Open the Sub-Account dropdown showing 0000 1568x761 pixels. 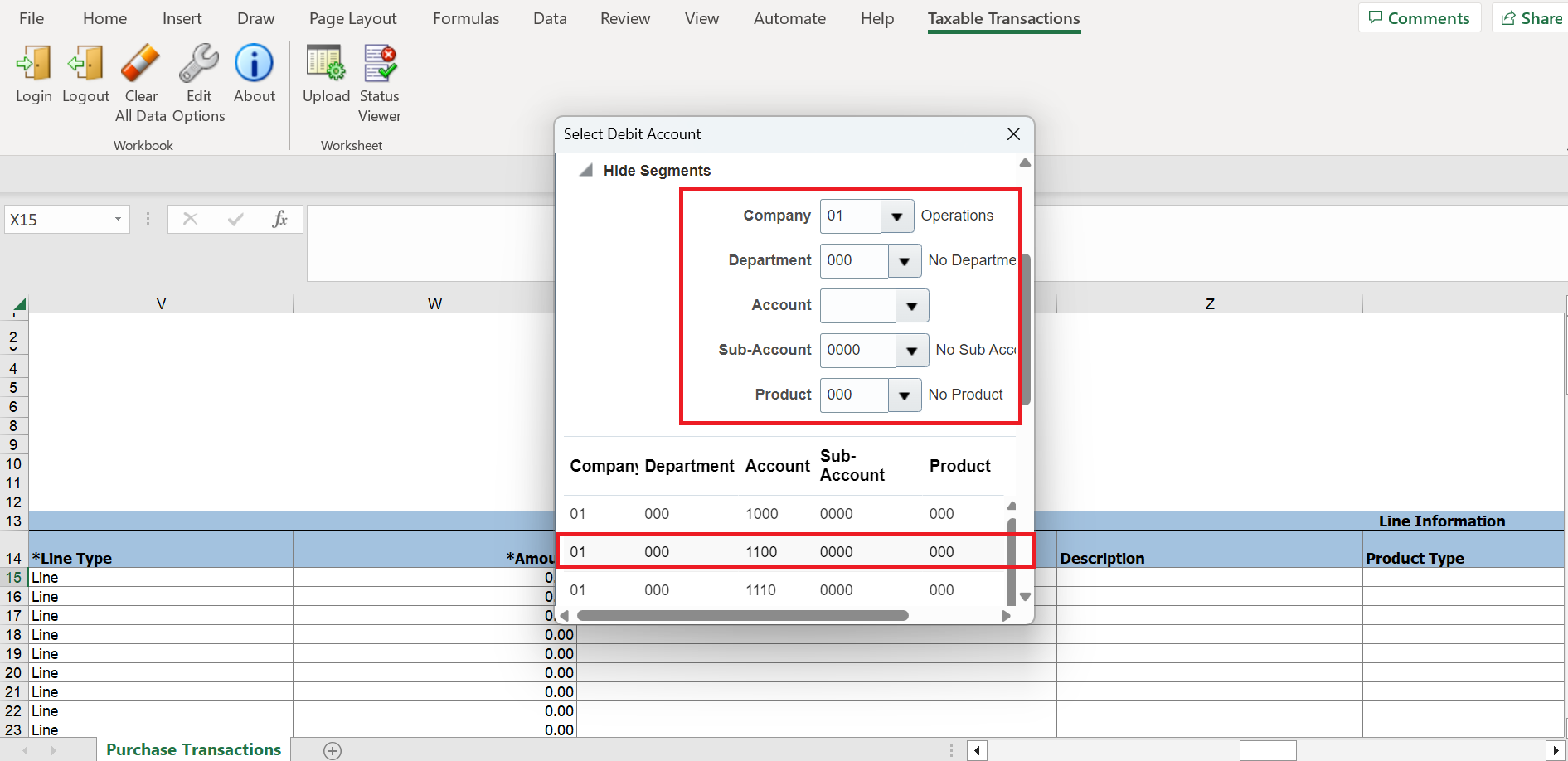[913, 350]
